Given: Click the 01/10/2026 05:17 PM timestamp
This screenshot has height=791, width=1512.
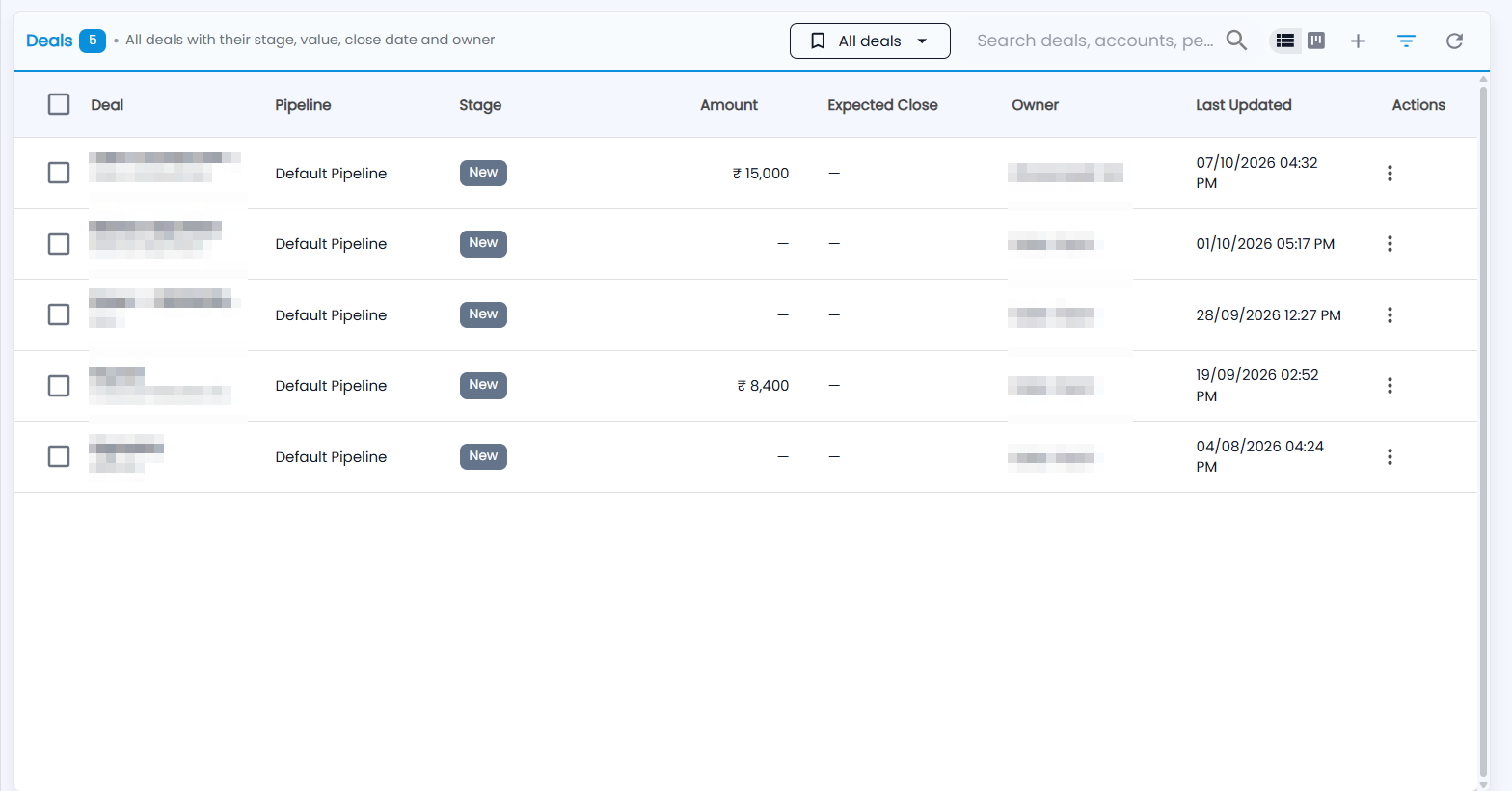Looking at the screenshot, I should tap(1265, 244).
